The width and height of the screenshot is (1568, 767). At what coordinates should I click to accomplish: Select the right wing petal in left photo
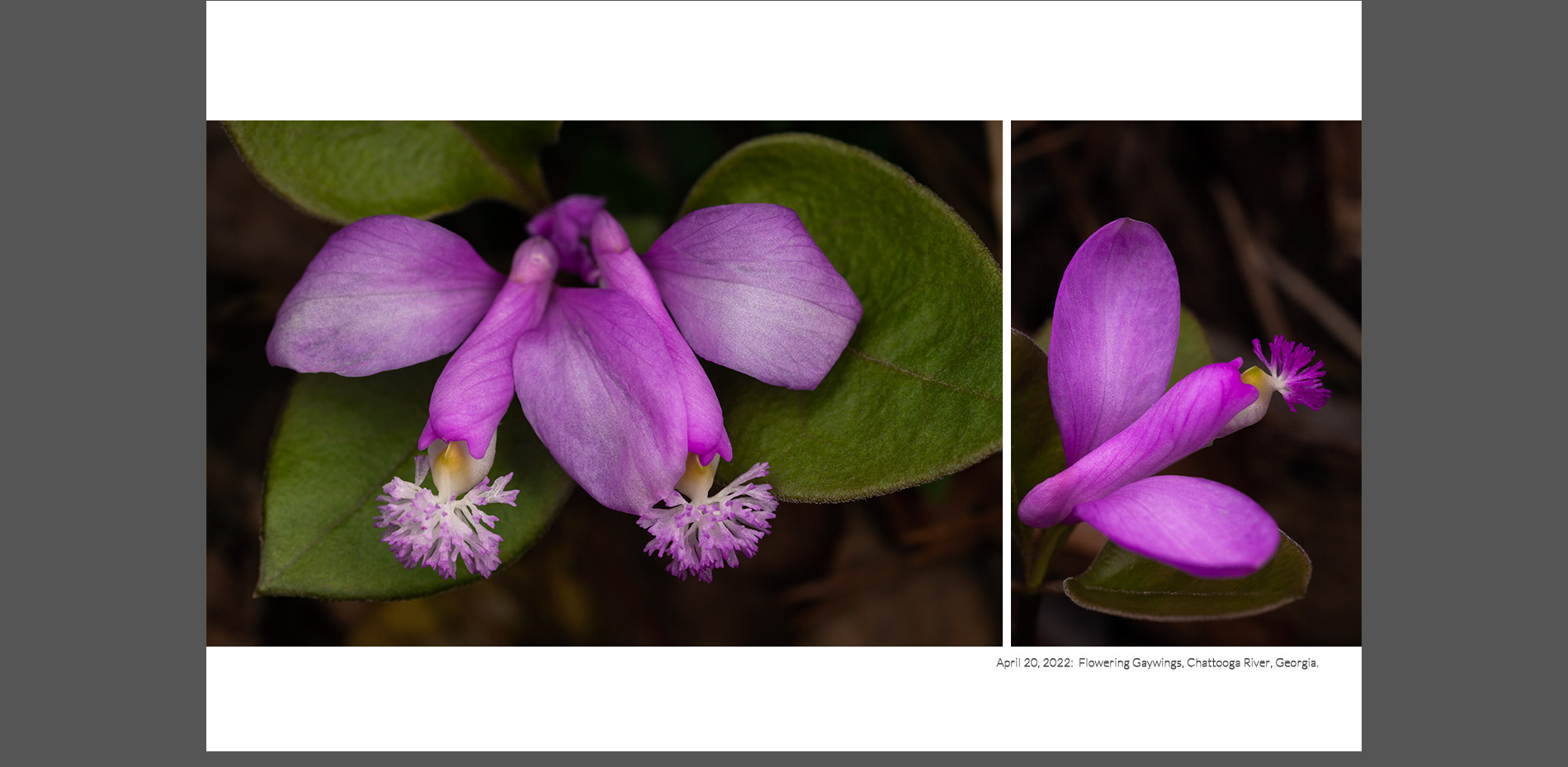coord(755,293)
